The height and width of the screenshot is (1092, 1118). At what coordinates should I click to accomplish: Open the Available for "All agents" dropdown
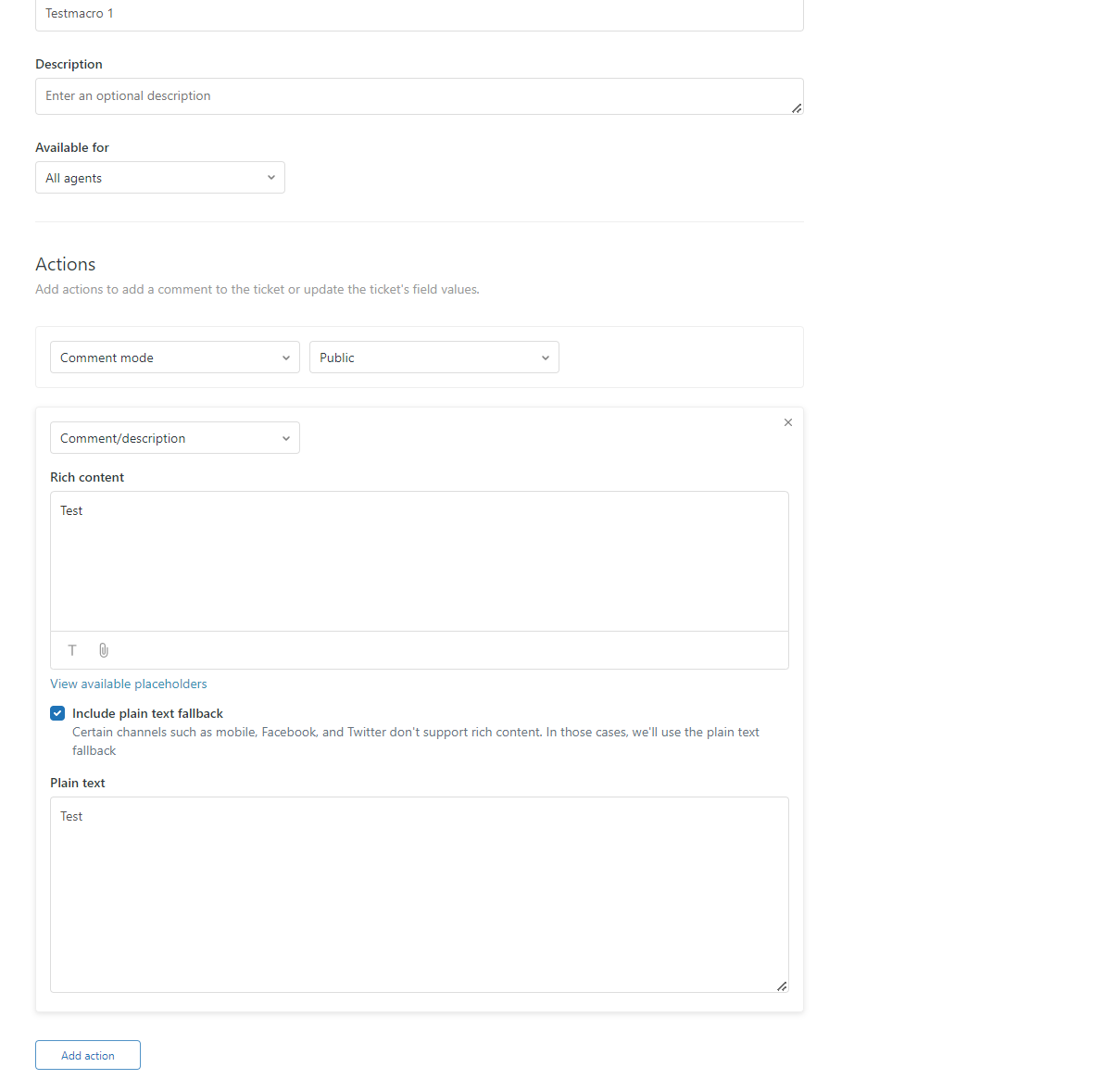pyautogui.click(x=160, y=178)
